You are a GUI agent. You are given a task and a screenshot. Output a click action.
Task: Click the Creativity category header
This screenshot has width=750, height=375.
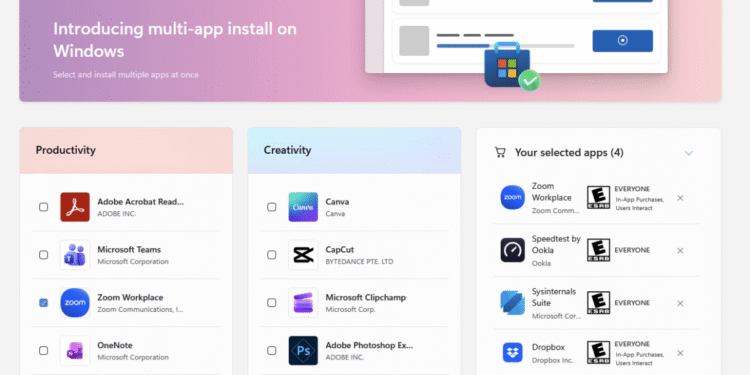pyautogui.click(x=354, y=150)
